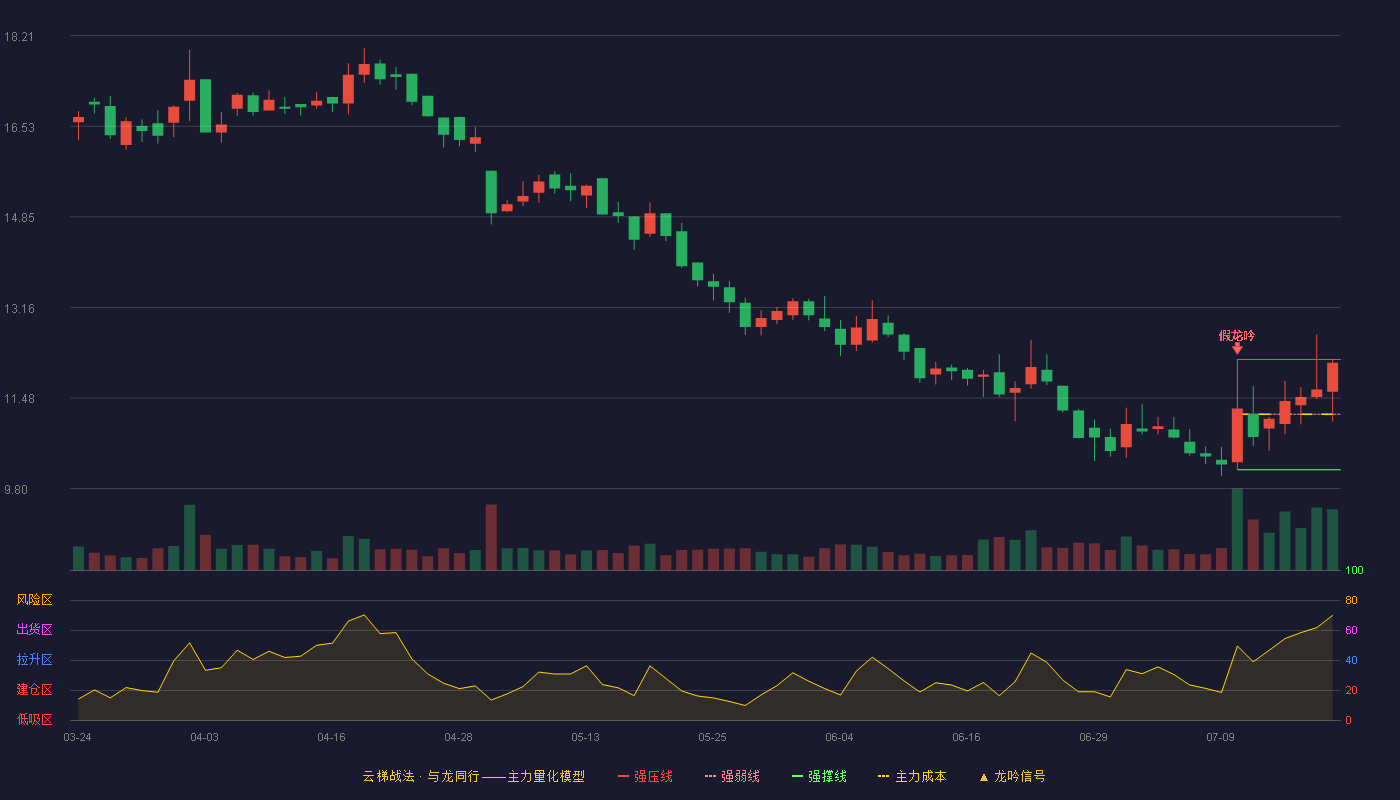
Task: Click the red 强压线 legend line icon
Action: tap(623, 776)
